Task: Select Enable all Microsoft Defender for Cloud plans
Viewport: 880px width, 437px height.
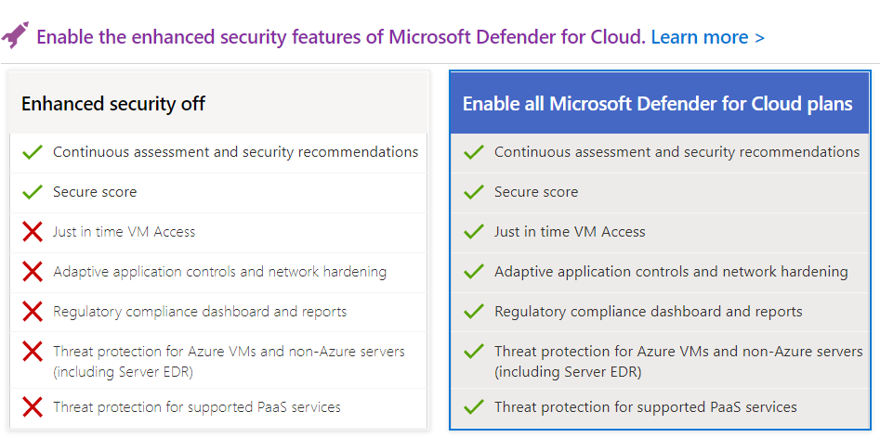Action: click(x=659, y=103)
